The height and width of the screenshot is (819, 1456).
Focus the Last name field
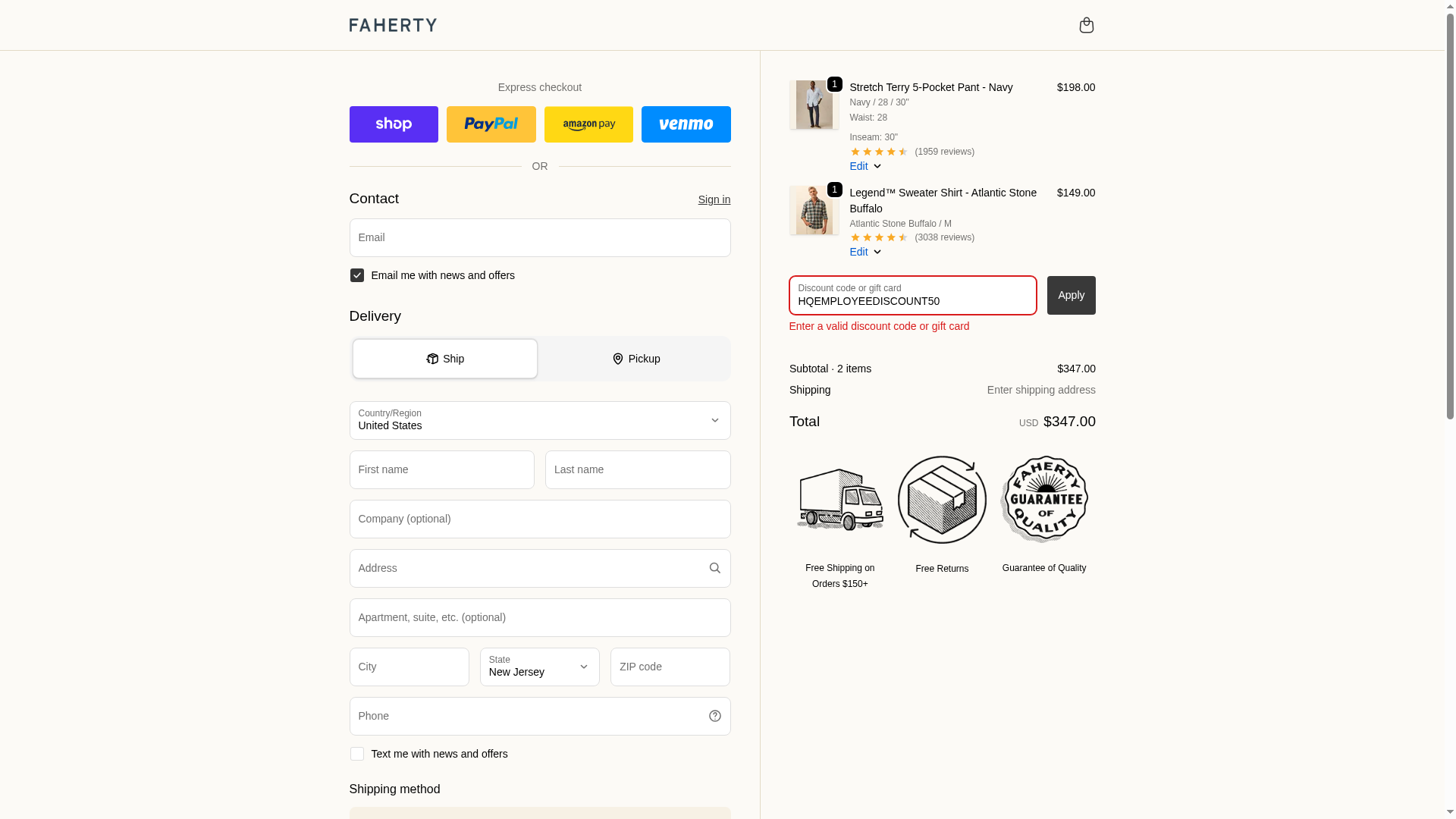[x=638, y=470]
